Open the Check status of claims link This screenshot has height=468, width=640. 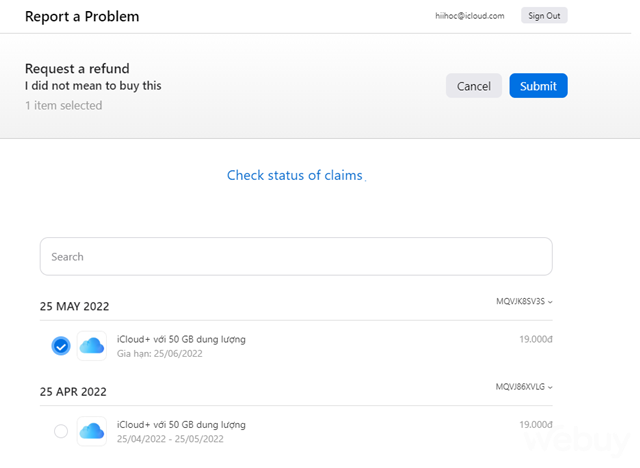point(294,175)
